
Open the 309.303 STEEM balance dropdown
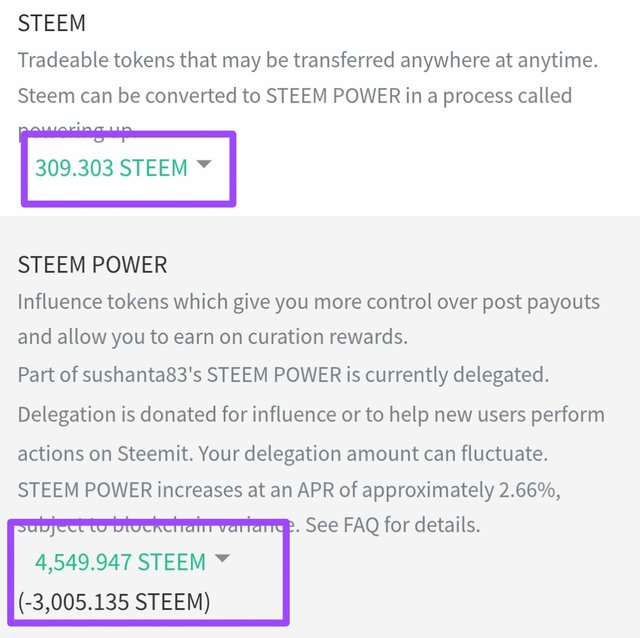click(111, 168)
